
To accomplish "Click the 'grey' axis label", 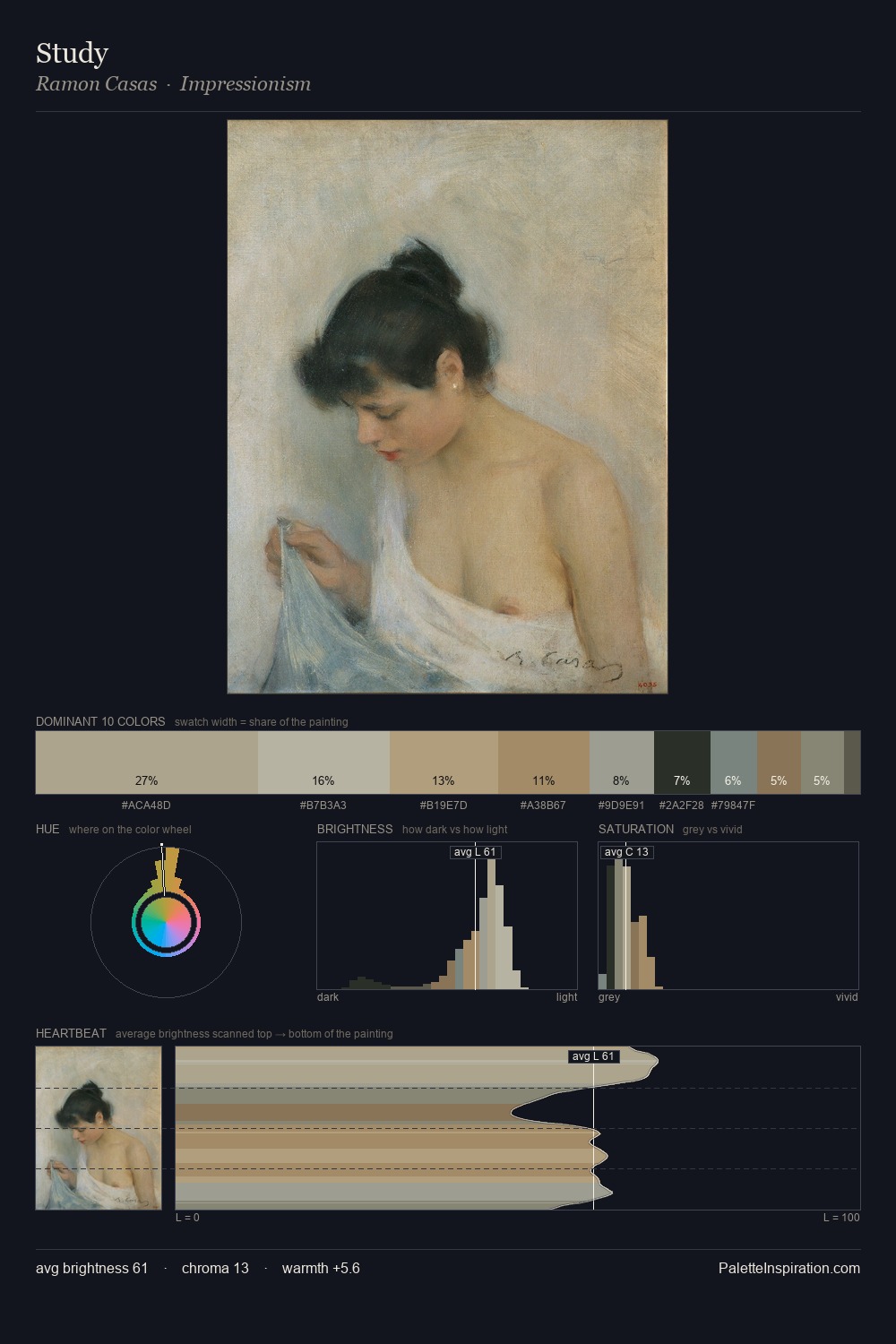I will (x=609, y=997).
